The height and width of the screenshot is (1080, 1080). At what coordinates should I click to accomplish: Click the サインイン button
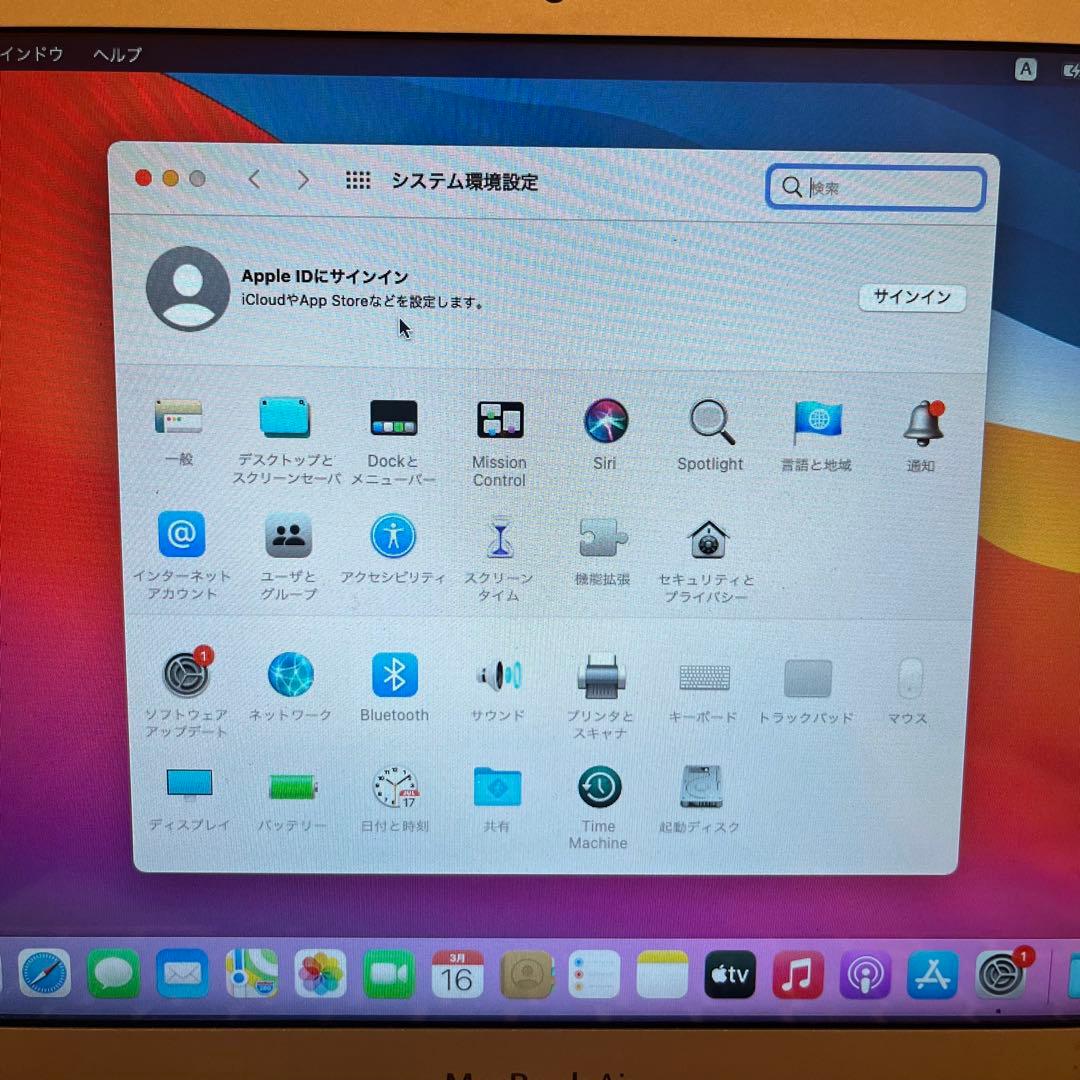pos(911,298)
